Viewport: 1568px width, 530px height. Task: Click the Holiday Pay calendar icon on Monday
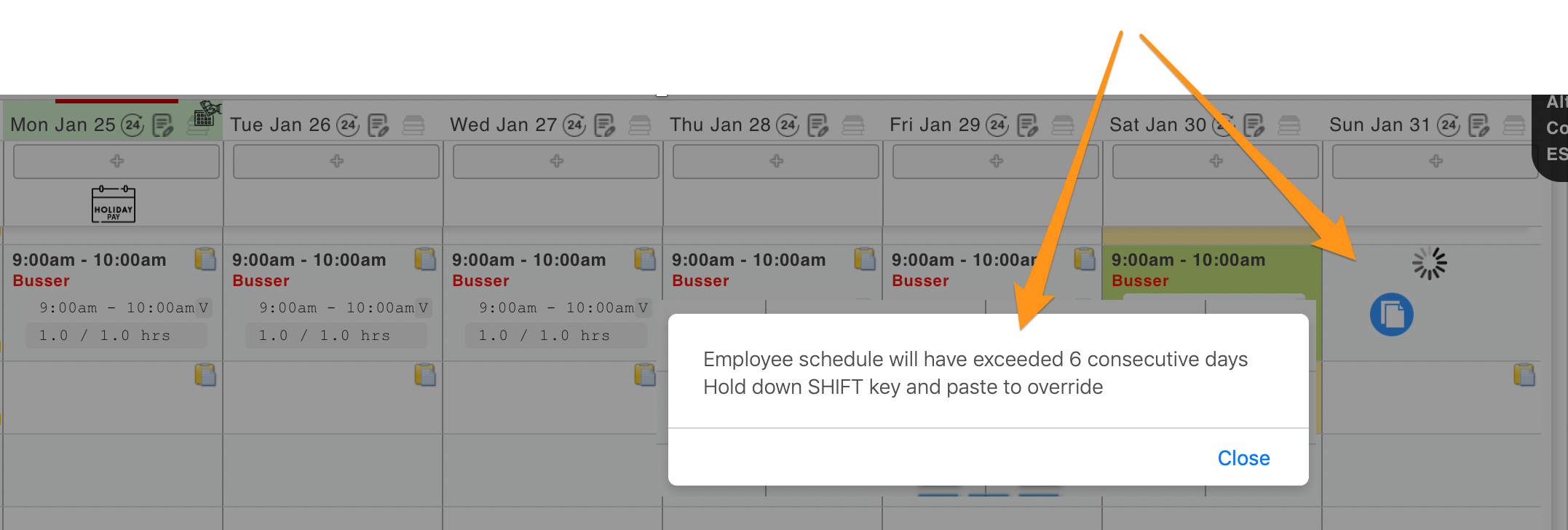click(x=114, y=205)
